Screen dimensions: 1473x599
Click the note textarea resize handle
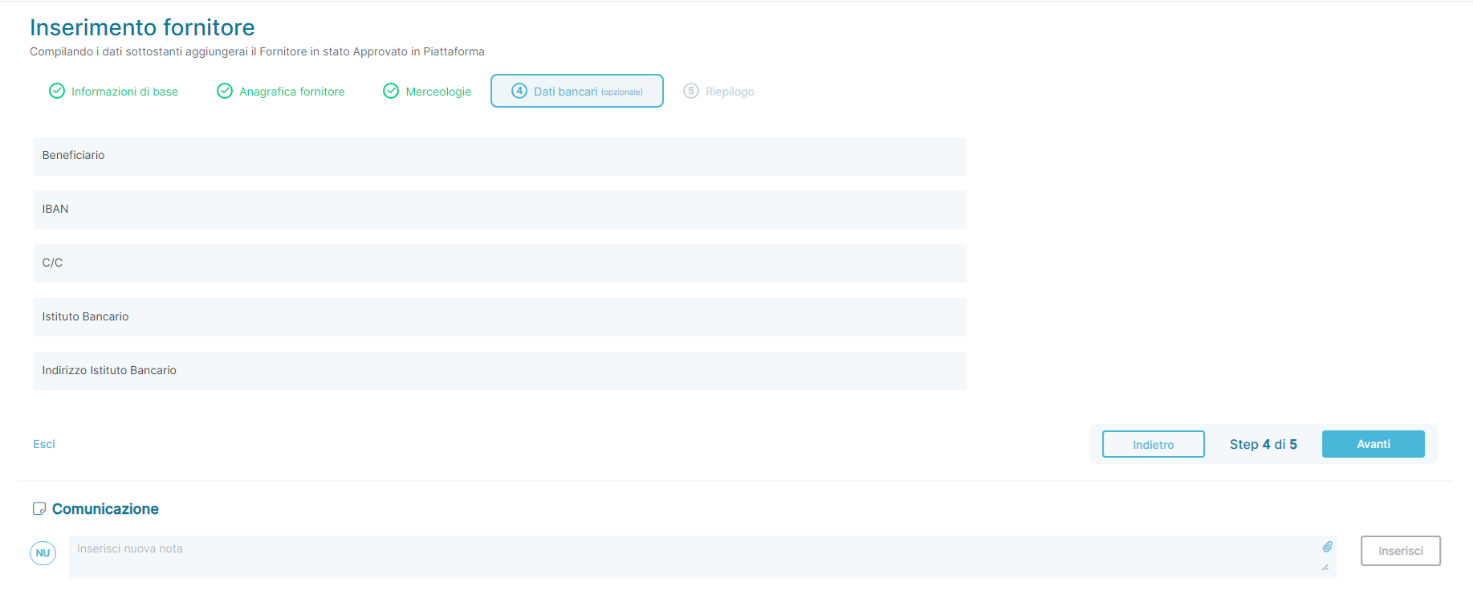point(1325,568)
